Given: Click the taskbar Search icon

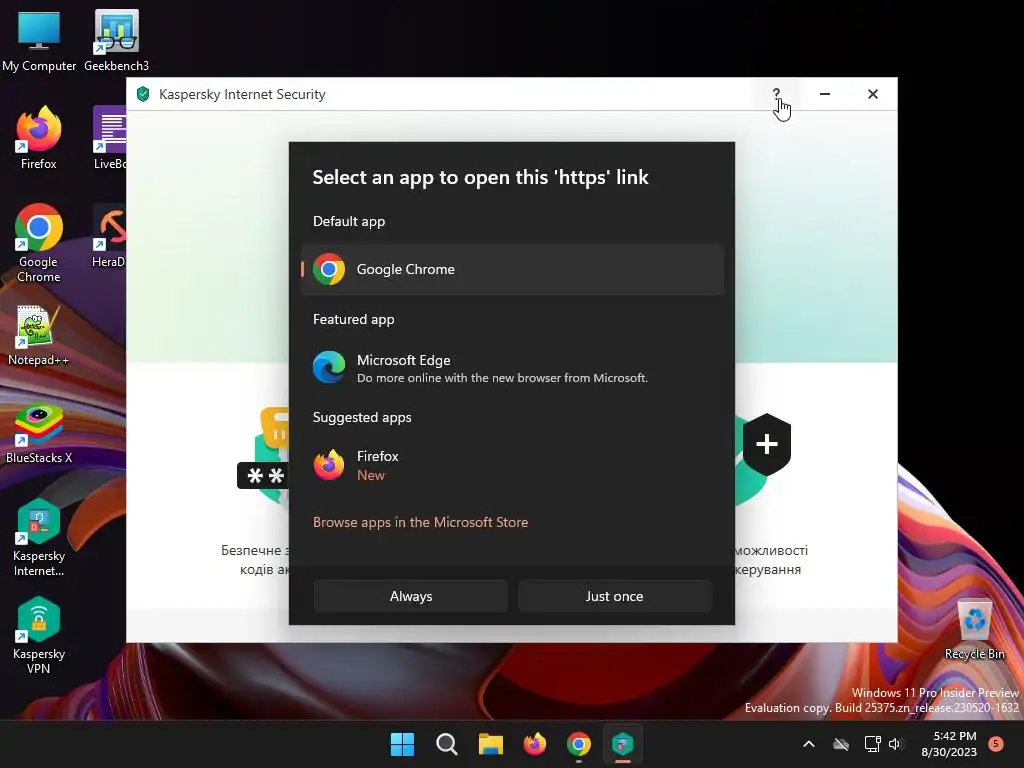Looking at the screenshot, I should coord(447,744).
